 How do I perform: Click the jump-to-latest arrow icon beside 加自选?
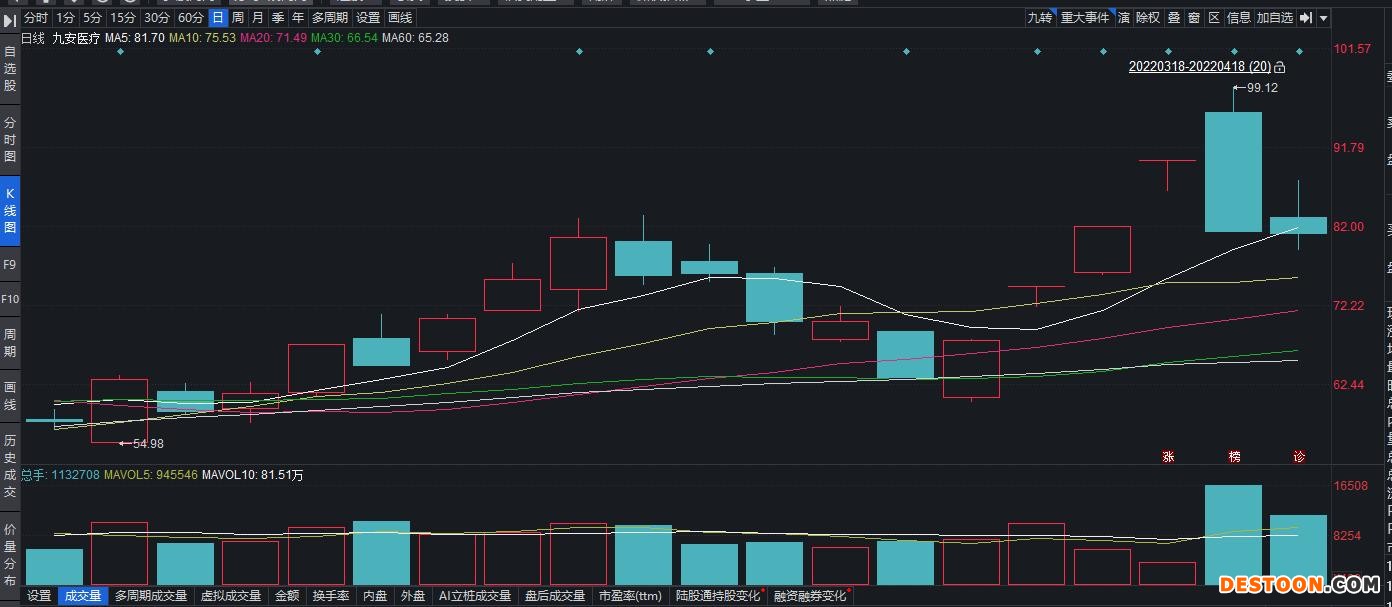[x=1306, y=18]
